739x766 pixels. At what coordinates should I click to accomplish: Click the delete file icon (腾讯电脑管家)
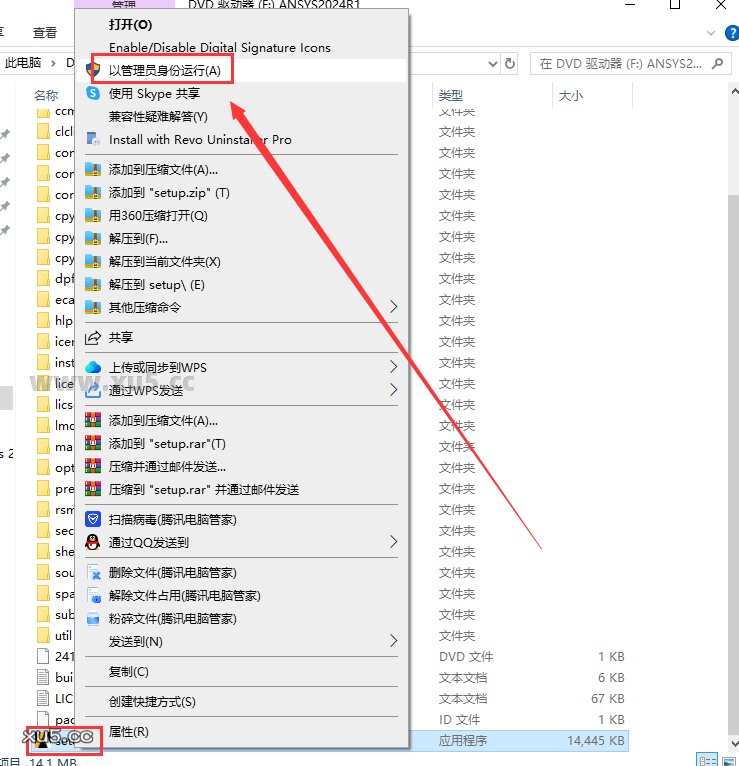pos(93,572)
